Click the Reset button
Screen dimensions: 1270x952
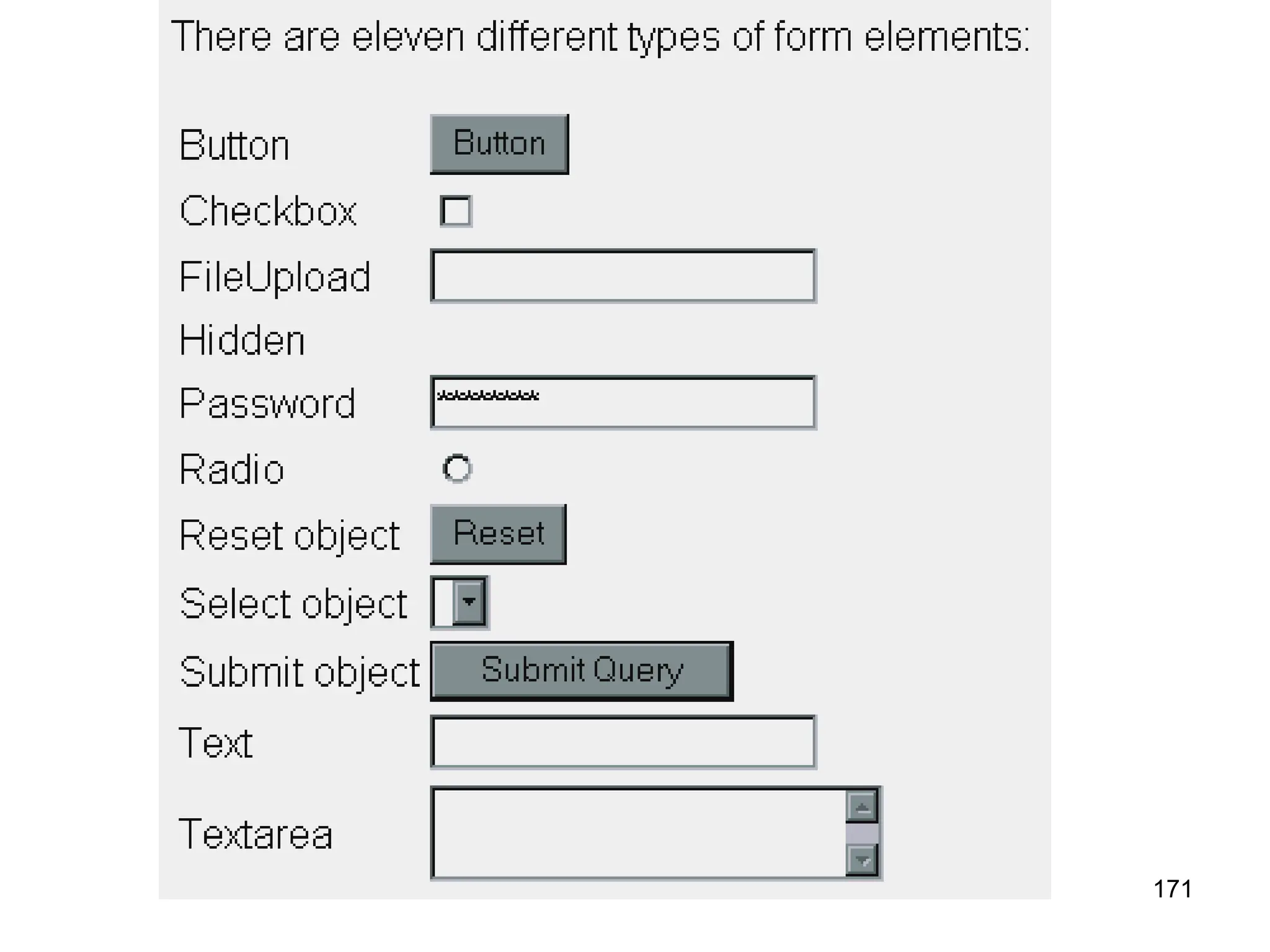pyautogui.click(x=498, y=534)
